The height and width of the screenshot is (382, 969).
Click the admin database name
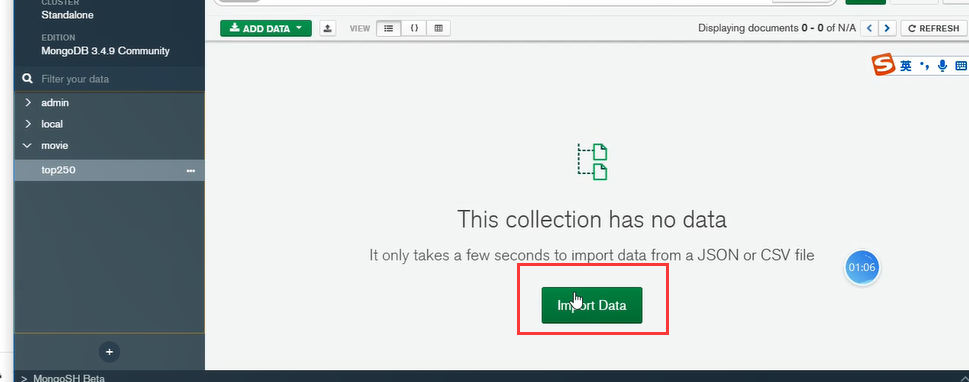tap(55, 103)
